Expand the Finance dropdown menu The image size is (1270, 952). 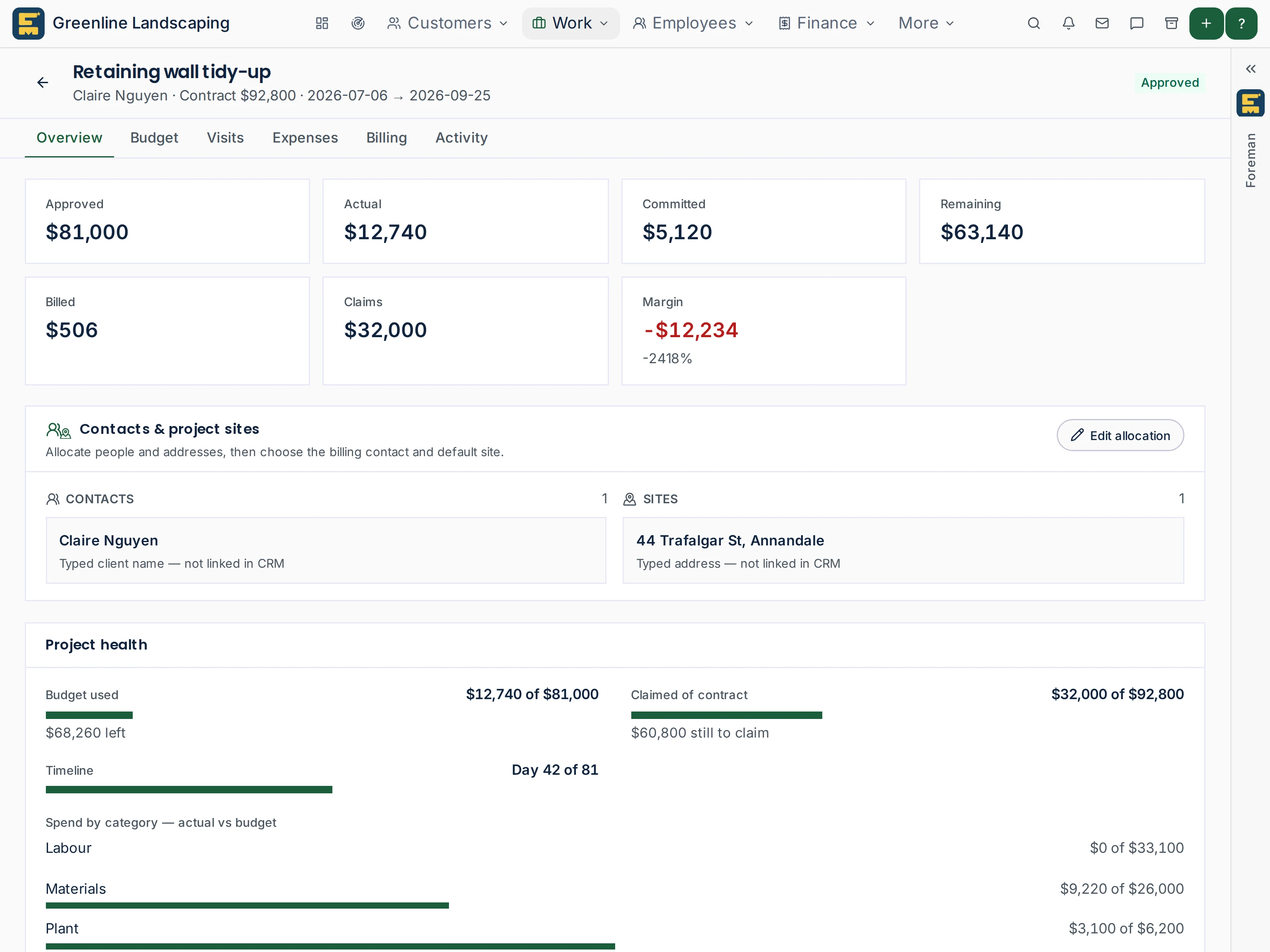click(827, 24)
